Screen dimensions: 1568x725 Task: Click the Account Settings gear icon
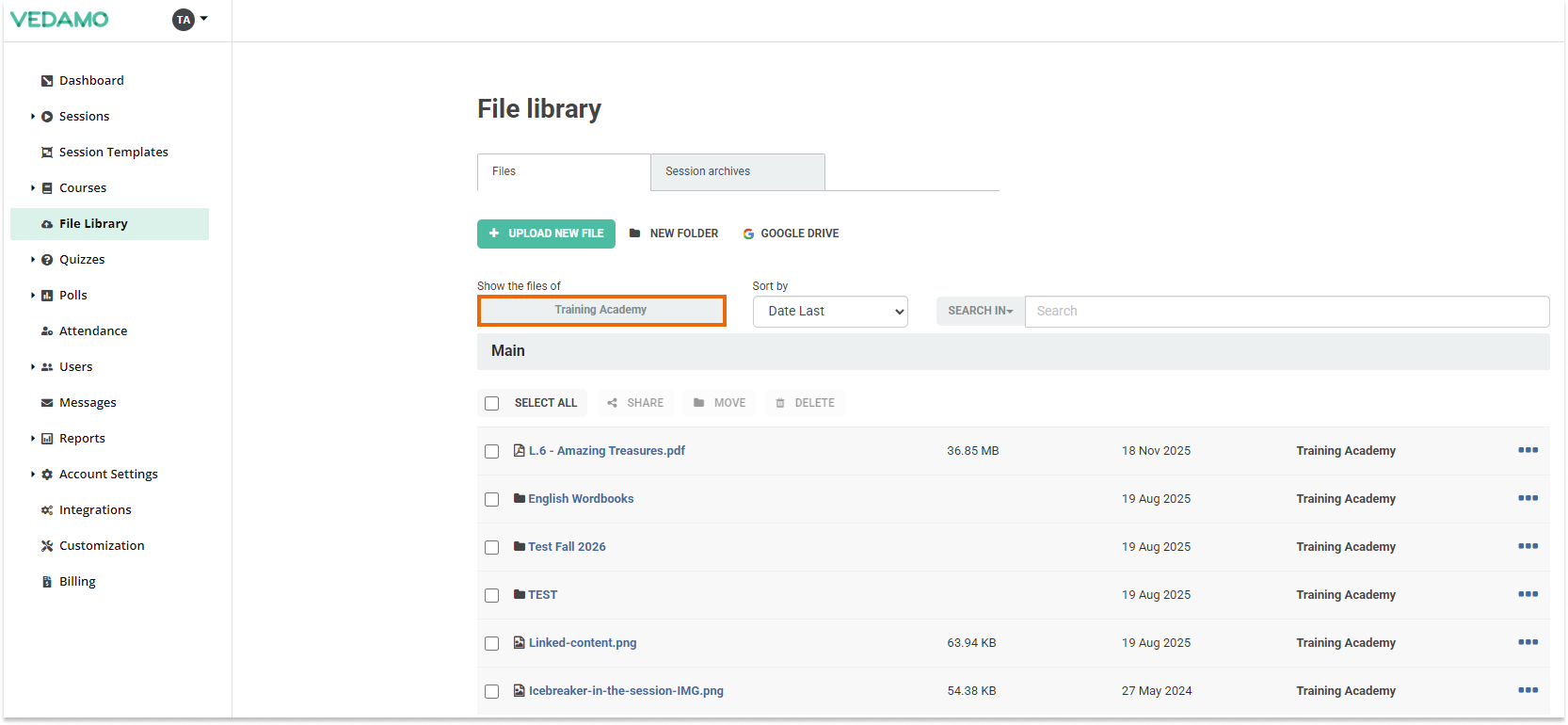(47, 475)
